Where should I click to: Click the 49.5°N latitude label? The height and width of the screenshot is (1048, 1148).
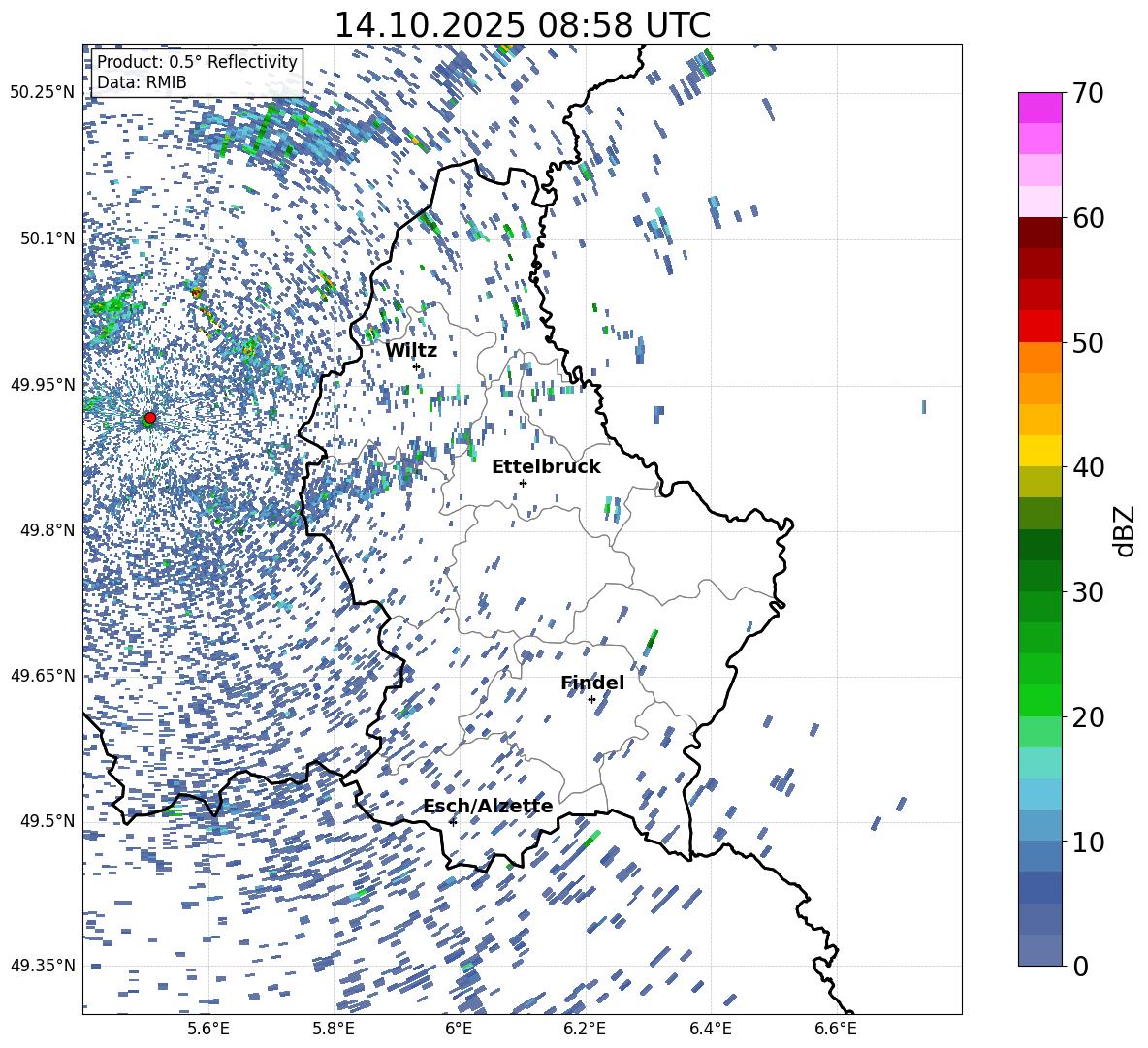click(x=48, y=820)
